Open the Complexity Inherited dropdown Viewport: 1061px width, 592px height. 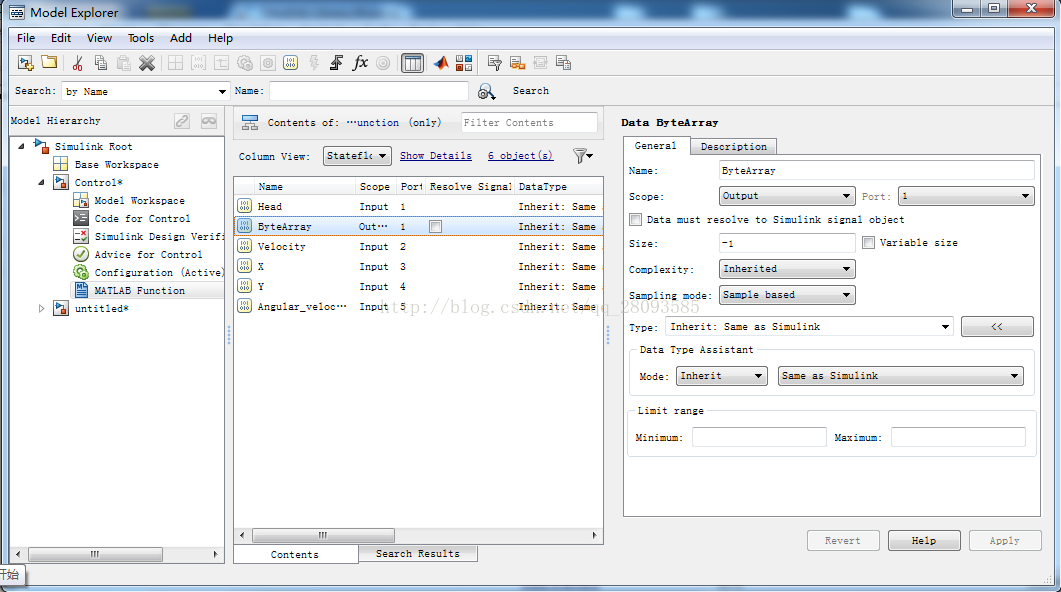coord(787,269)
